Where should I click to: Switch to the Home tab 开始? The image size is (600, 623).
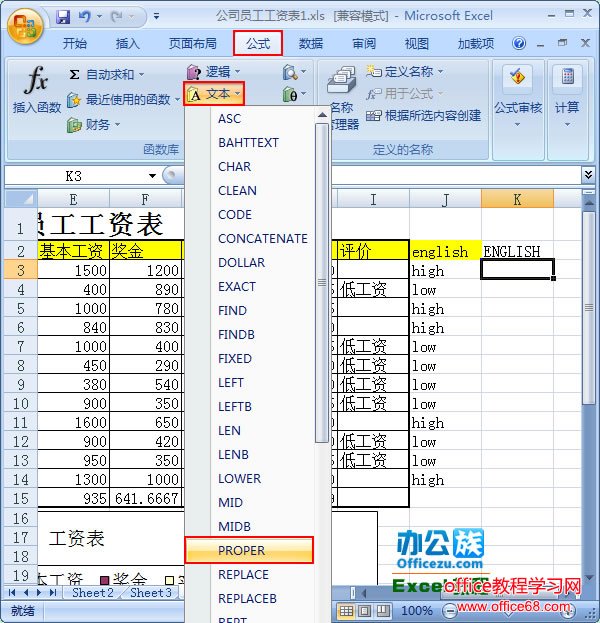[x=75, y=43]
